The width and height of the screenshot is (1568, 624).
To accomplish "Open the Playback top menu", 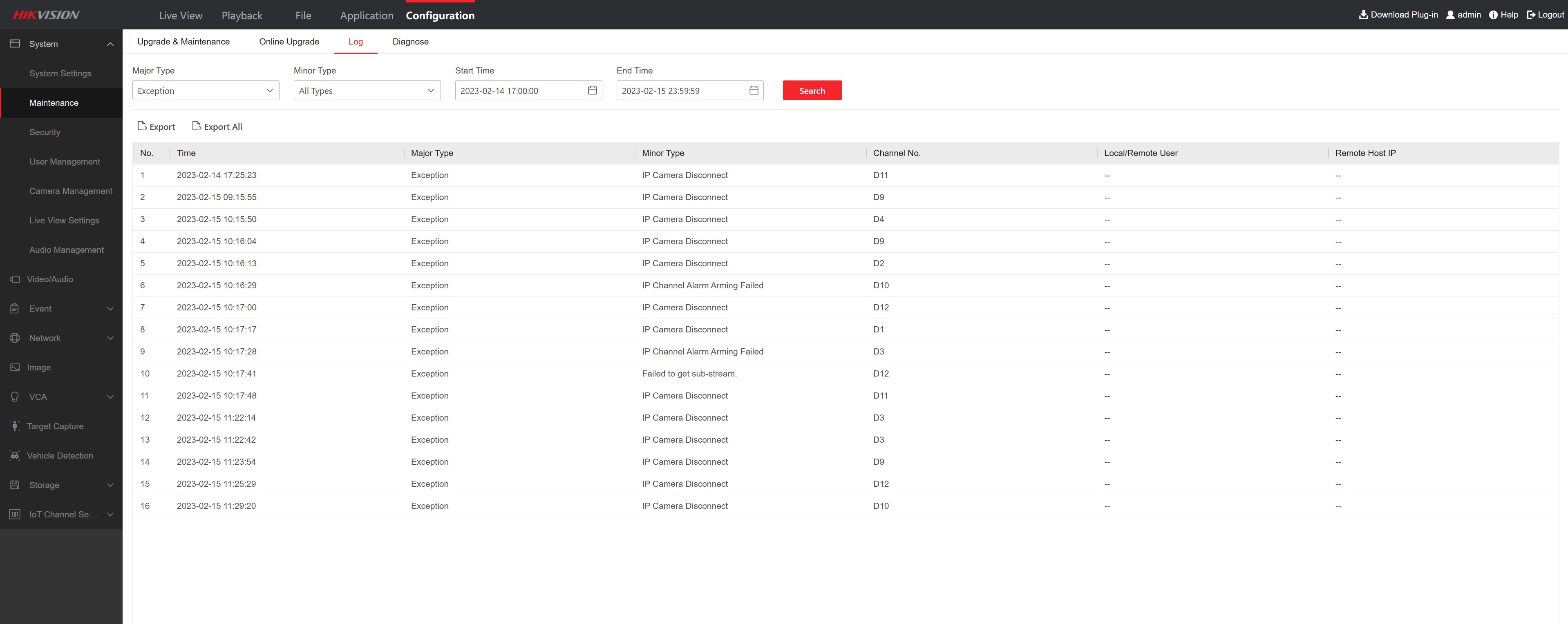I will point(242,15).
